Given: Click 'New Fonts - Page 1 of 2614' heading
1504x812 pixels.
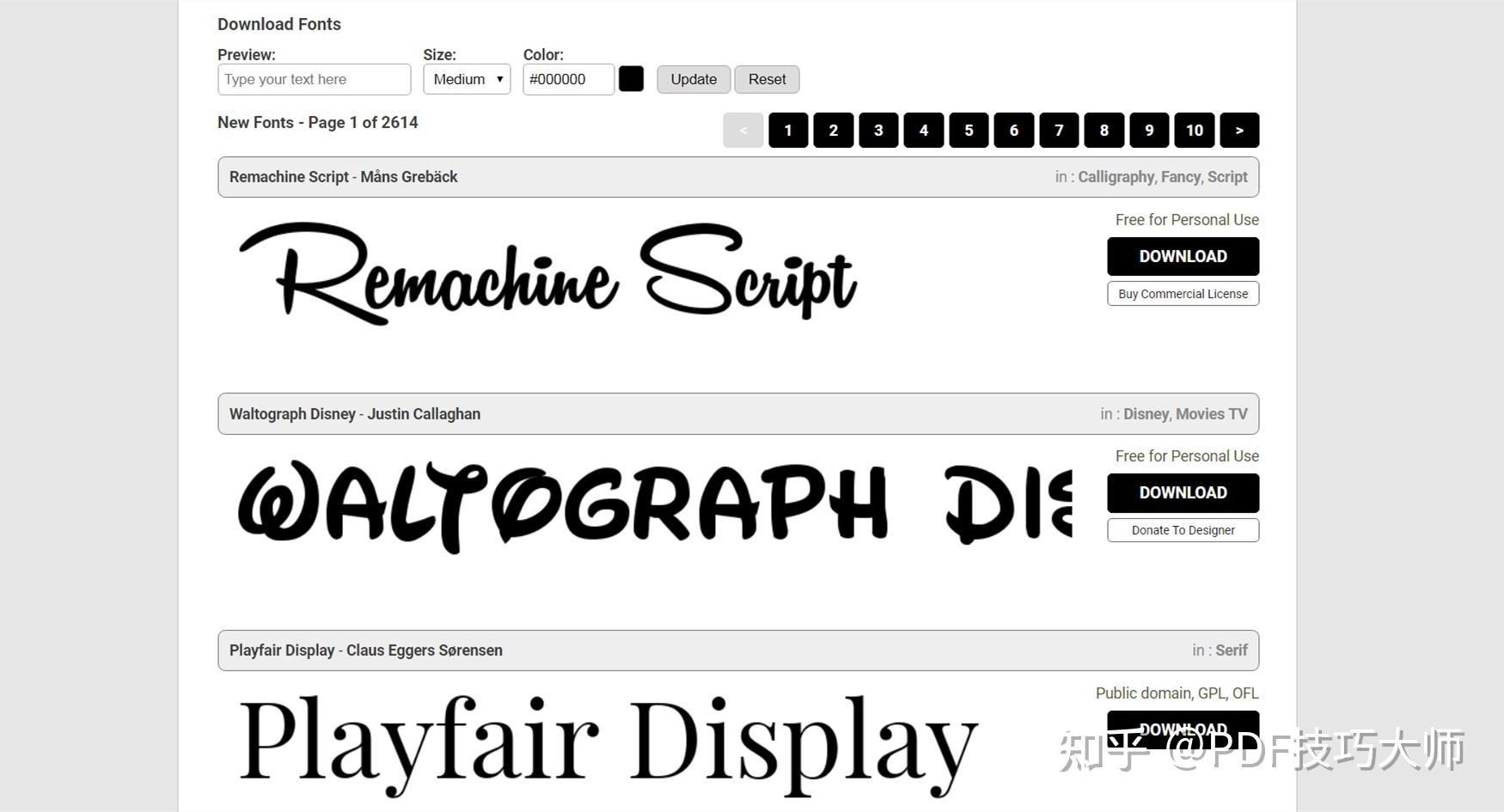Looking at the screenshot, I should click(x=317, y=123).
